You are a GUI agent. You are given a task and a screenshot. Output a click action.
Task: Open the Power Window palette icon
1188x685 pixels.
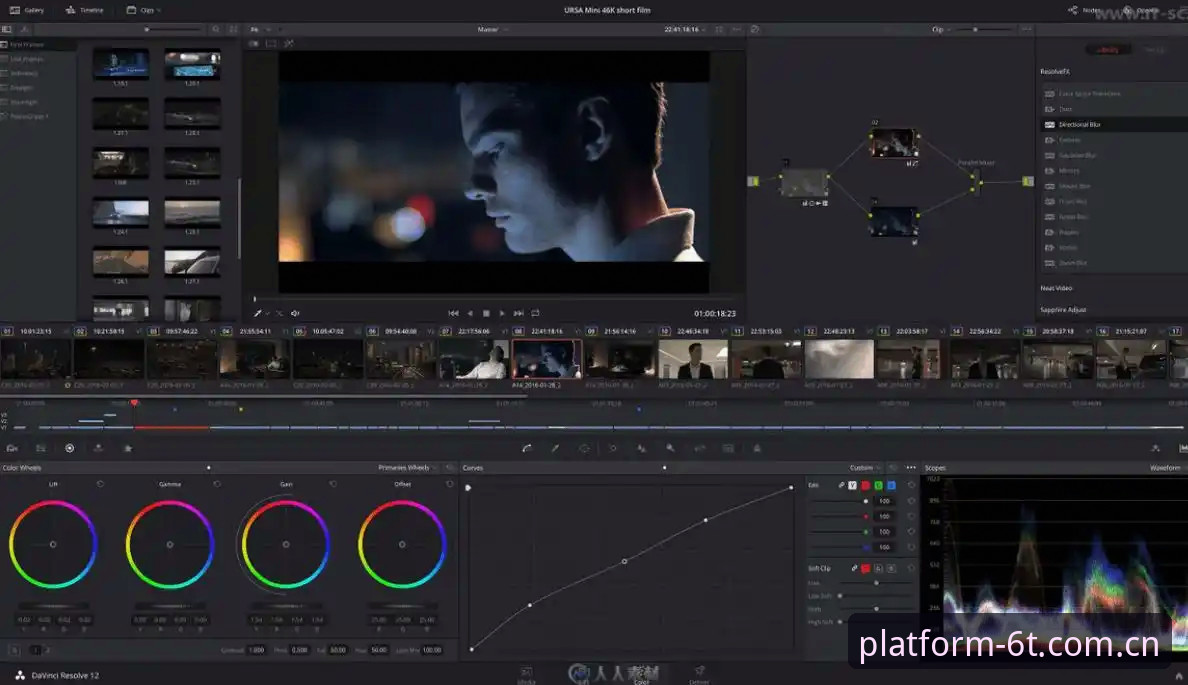[x=584, y=449]
